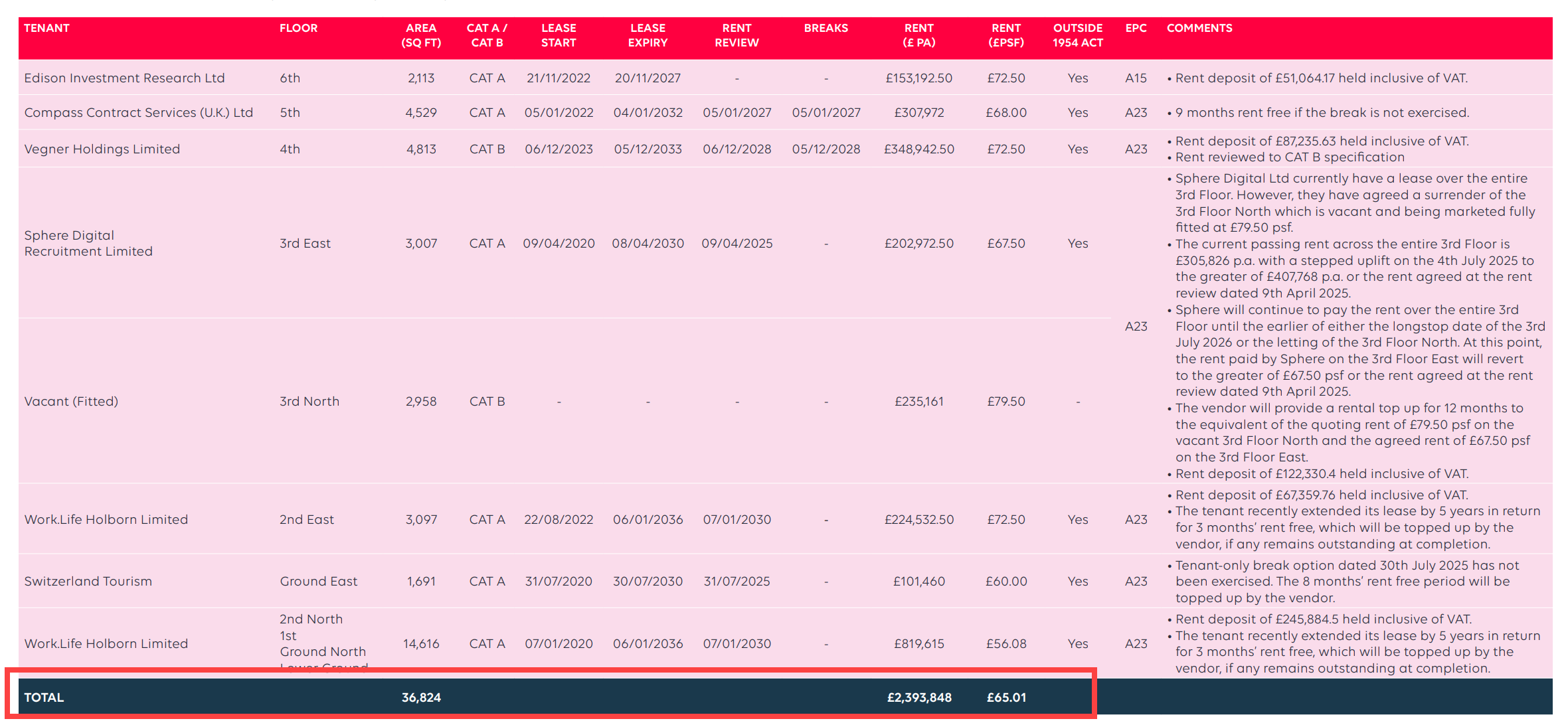The width and height of the screenshot is (1568, 727).
Task: Select Edison Investment Research Ltd tenant cell
Action: [x=124, y=78]
